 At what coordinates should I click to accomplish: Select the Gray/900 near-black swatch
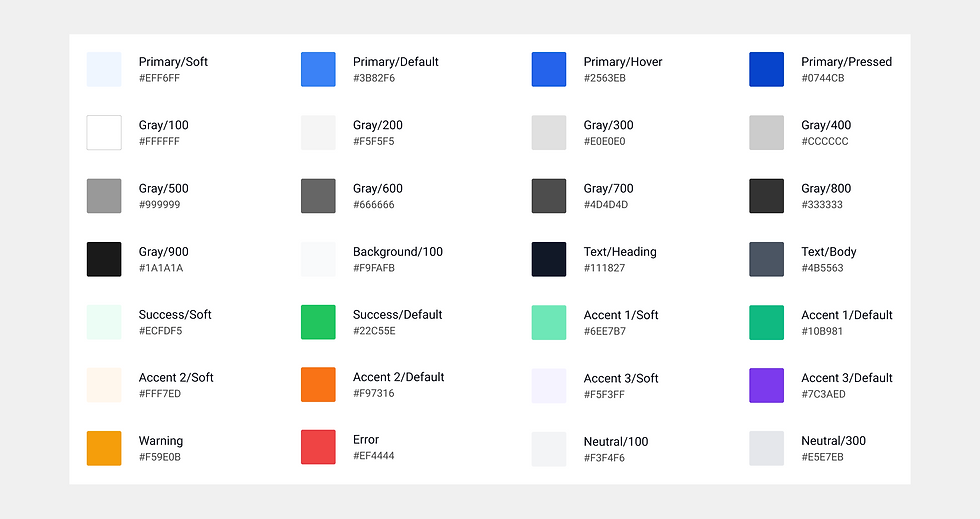pos(104,259)
